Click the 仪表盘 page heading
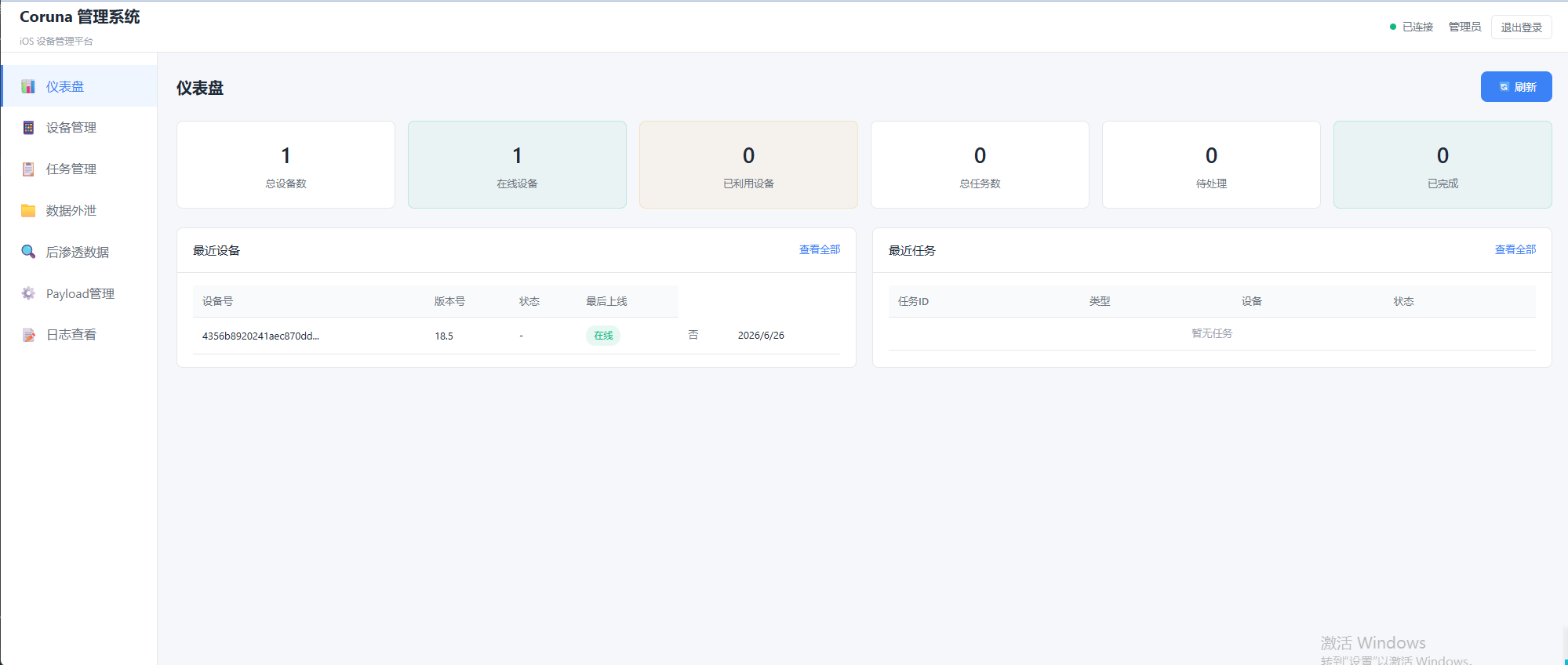The width and height of the screenshot is (1568, 665). click(x=200, y=88)
